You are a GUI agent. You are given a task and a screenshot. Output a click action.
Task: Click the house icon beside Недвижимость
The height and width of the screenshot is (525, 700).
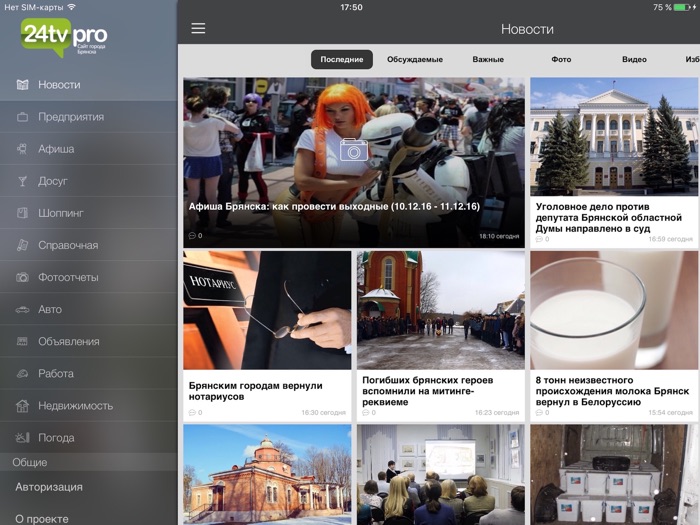[x=22, y=406]
